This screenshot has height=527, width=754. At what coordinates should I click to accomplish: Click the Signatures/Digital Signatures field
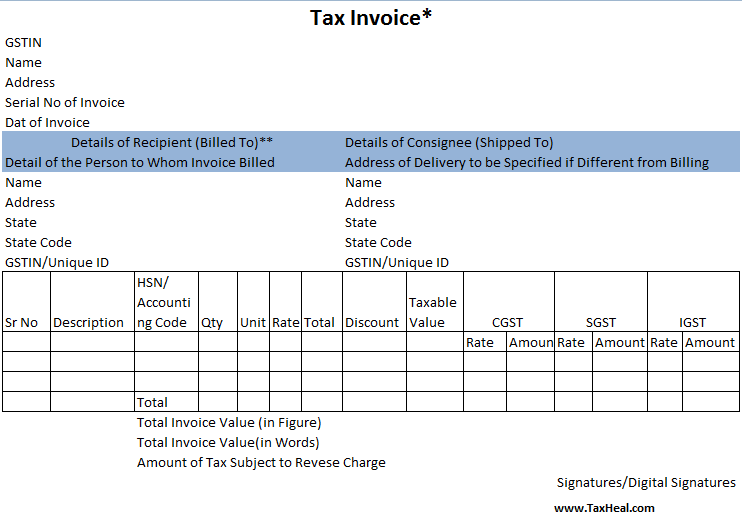point(646,483)
